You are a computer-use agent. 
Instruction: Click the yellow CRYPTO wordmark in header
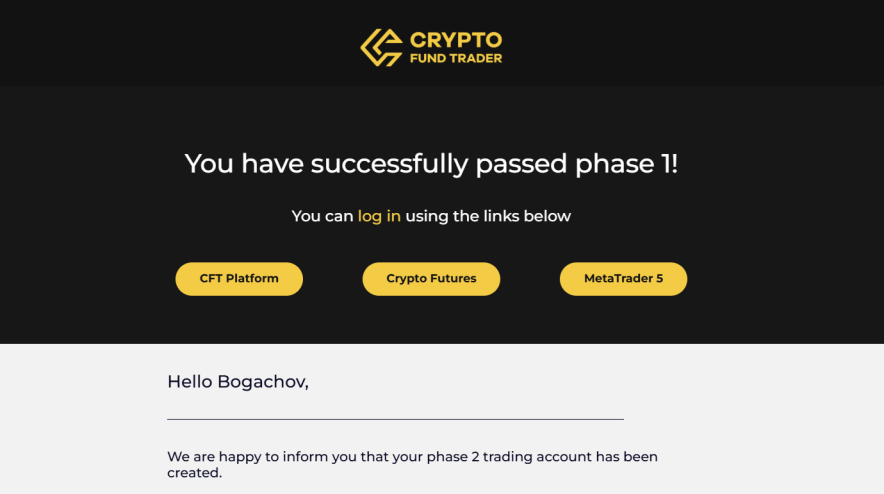[455, 40]
